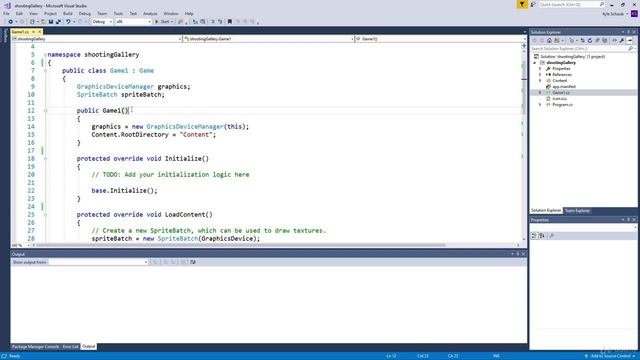Open the Project menu
The height and width of the screenshot is (360, 640).
point(51,13)
